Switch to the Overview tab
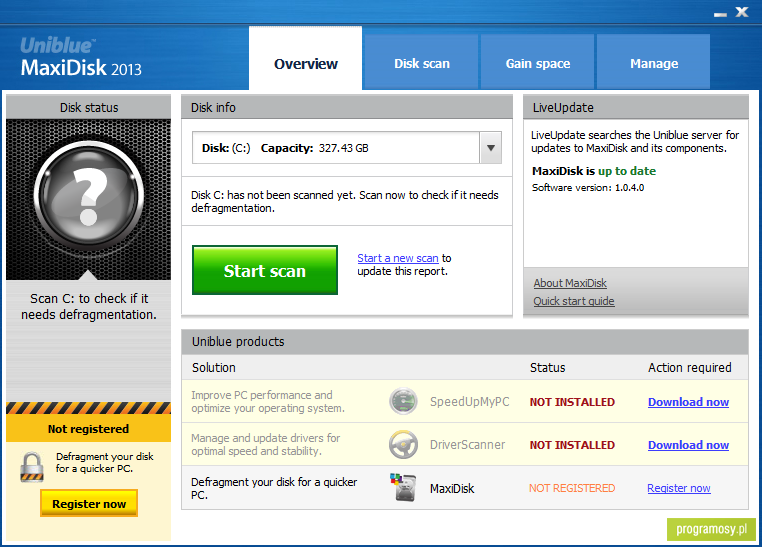Image resolution: width=762 pixels, height=547 pixels. coord(306,58)
